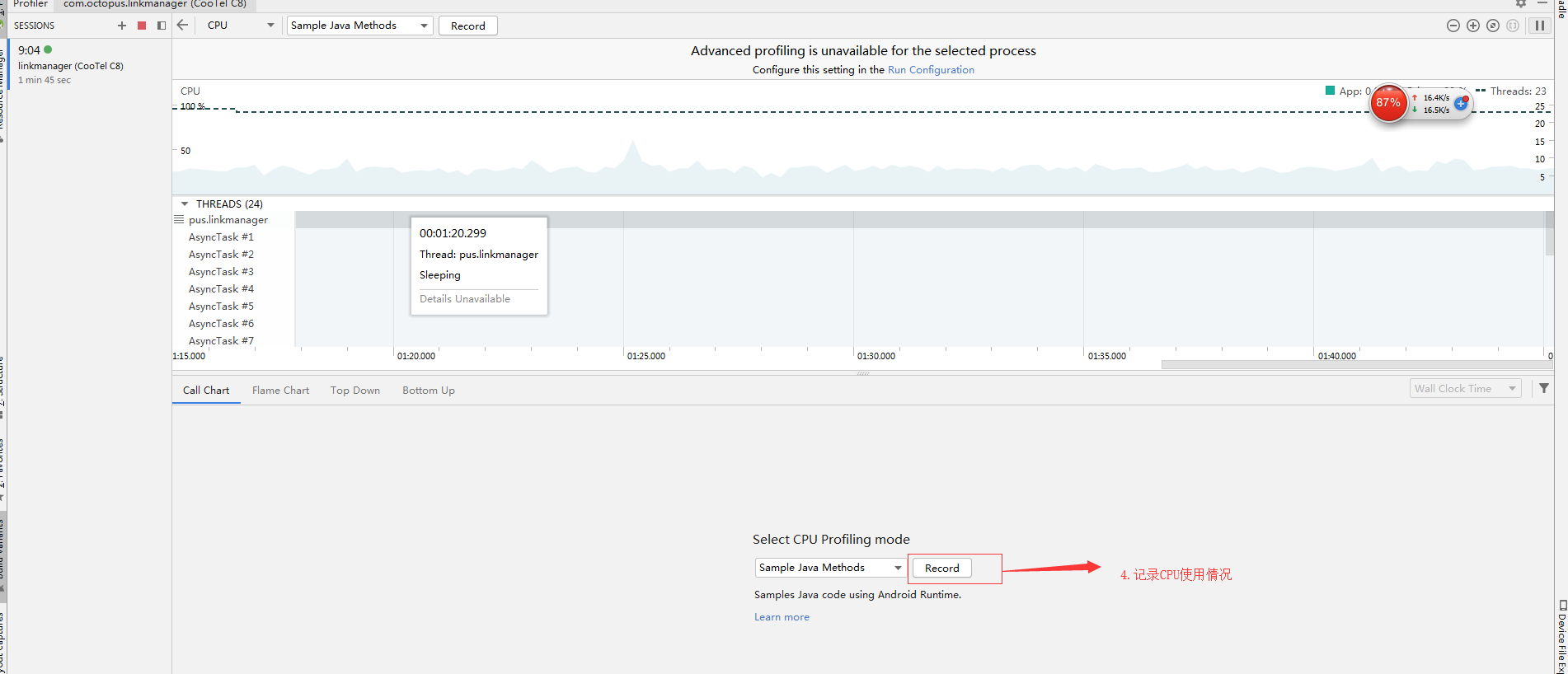Stop the current profiling session

(142, 26)
